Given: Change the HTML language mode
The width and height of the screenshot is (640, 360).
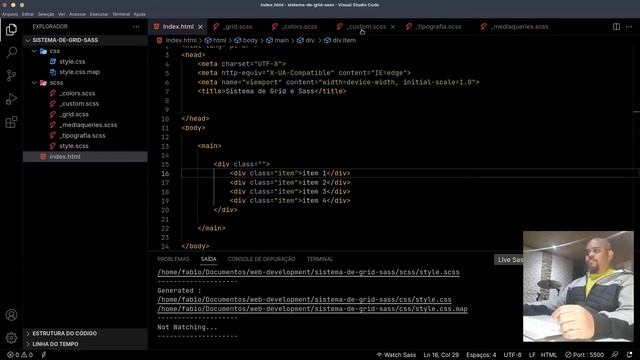Looking at the screenshot, I should [x=549, y=355].
